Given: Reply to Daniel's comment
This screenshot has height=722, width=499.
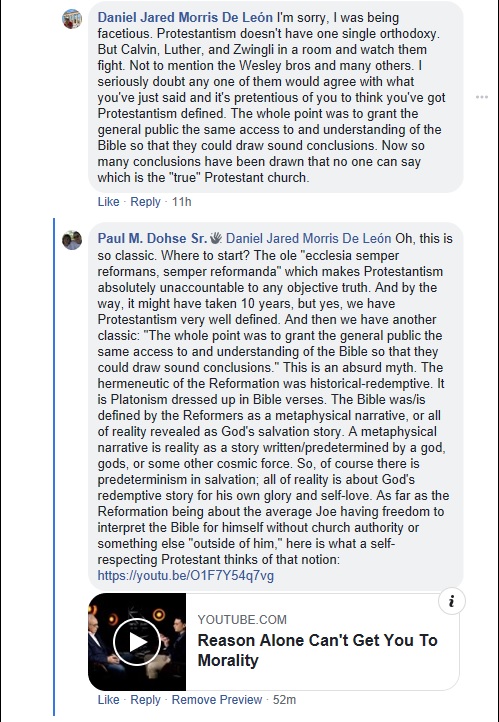Looking at the screenshot, I should pos(145,202).
